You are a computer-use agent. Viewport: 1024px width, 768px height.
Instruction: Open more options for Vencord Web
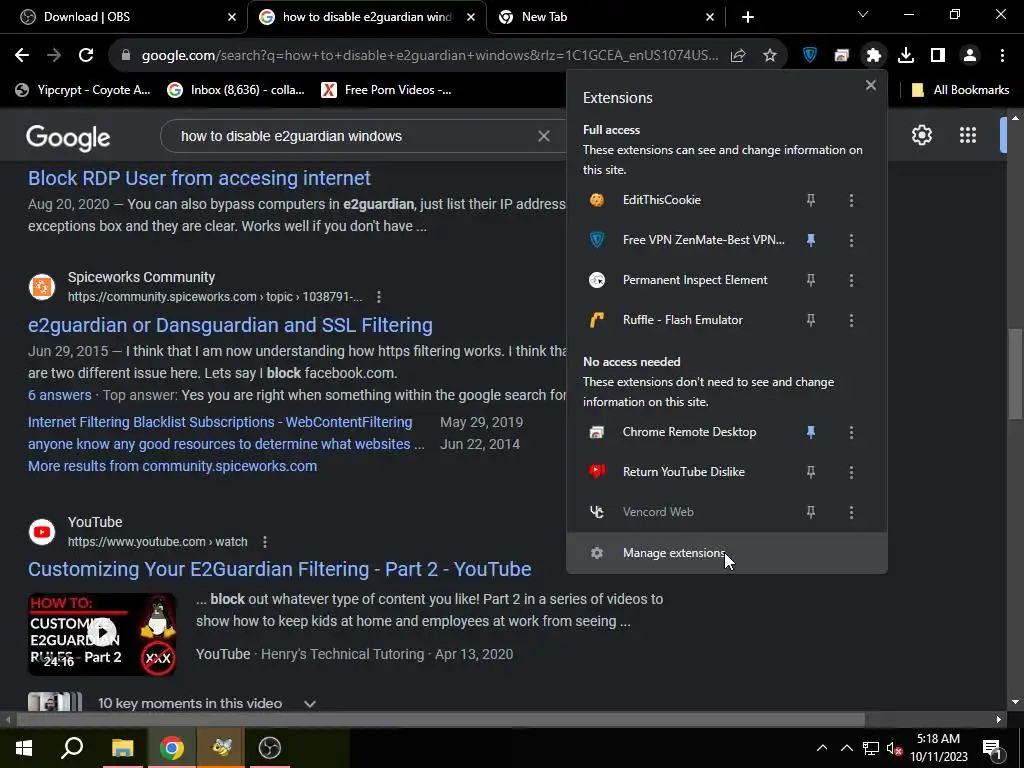851,512
